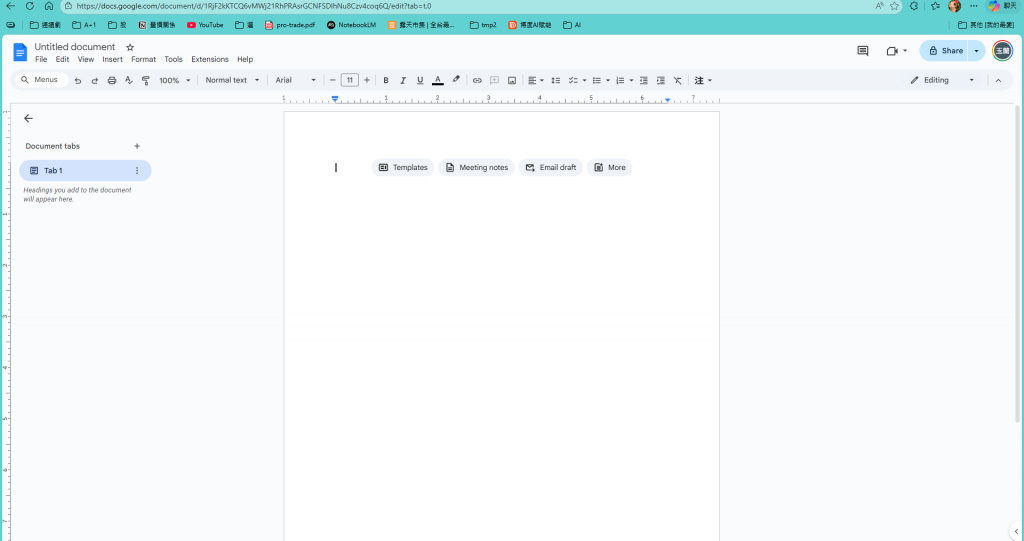Decrease paragraph indent
The height and width of the screenshot is (541, 1024).
[643, 80]
